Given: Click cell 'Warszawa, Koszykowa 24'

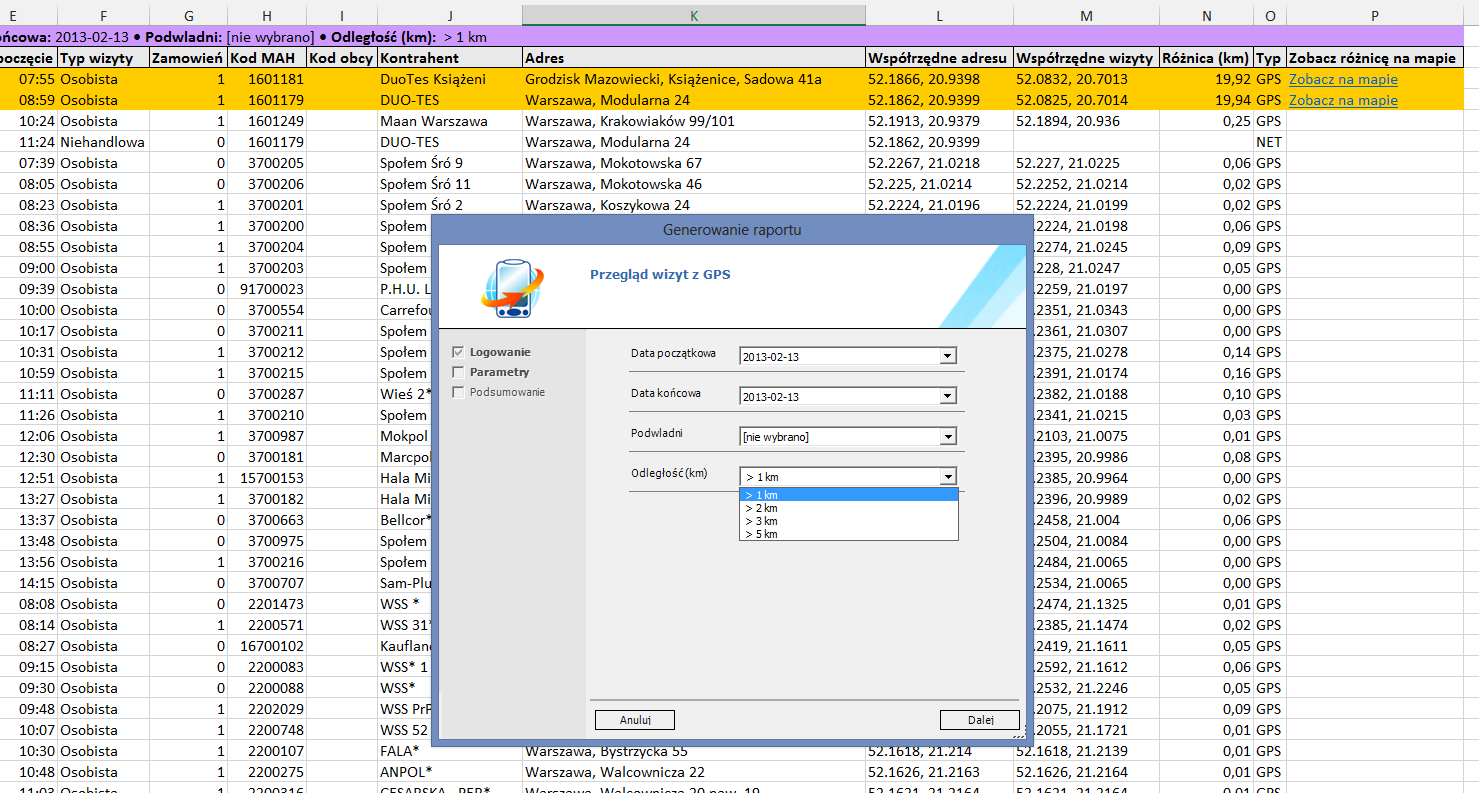Looking at the screenshot, I should [694, 205].
